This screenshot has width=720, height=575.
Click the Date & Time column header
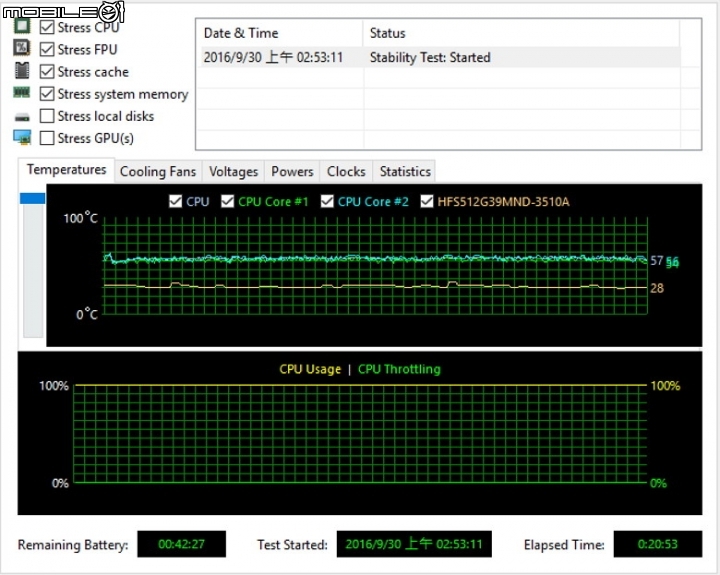[x=280, y=33]
